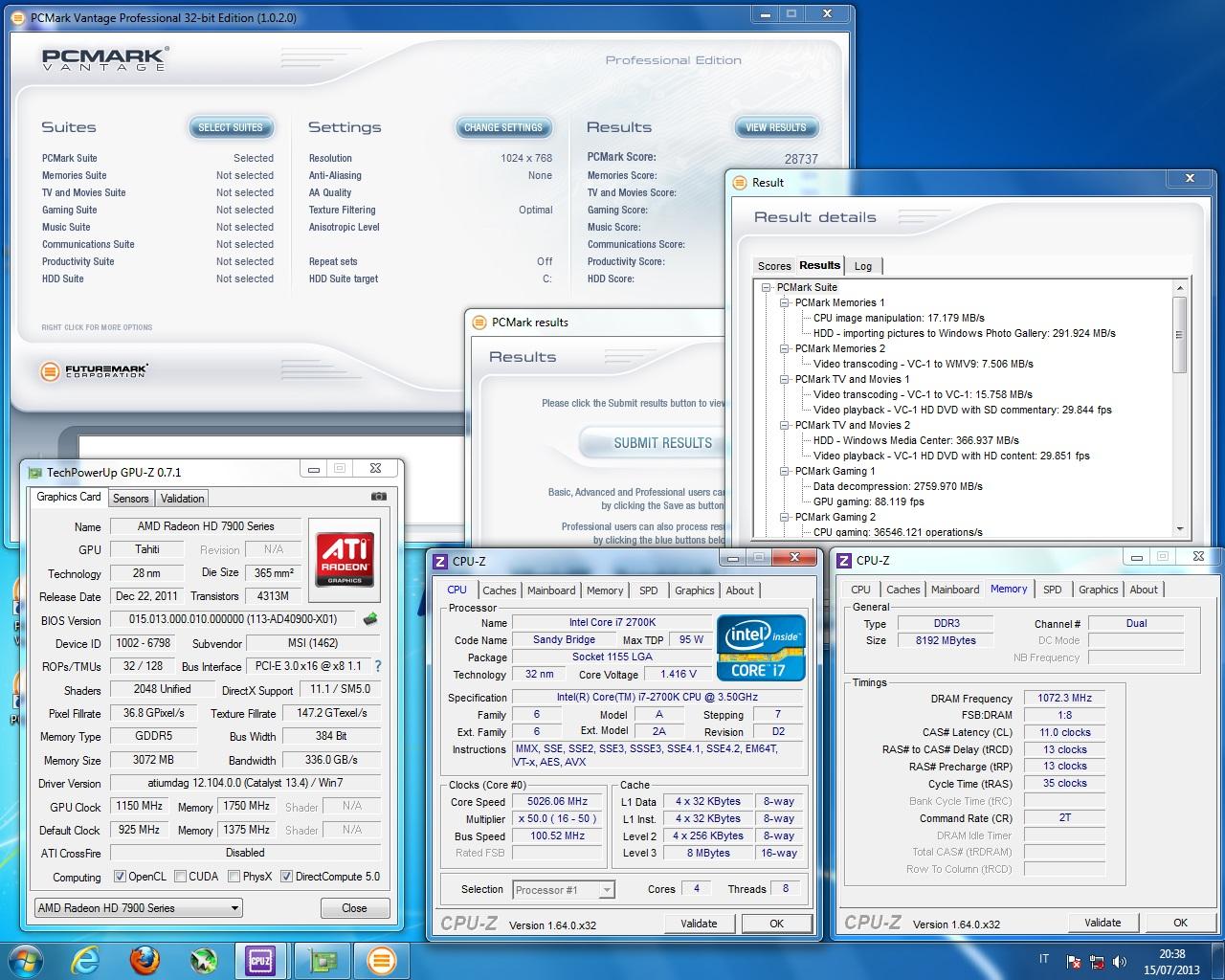Image resolution: width=1225 pixels, height=980 pixels.
Task: Click the BIOS save chip icon in GPU-Z
Action: tap(370, 619)
